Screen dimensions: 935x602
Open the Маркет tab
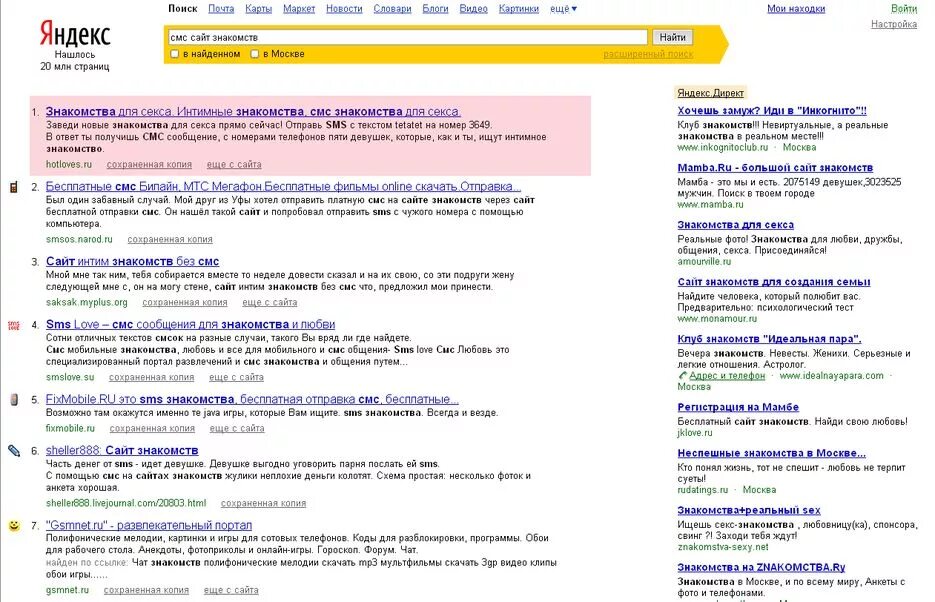click(x=299, y=9)
